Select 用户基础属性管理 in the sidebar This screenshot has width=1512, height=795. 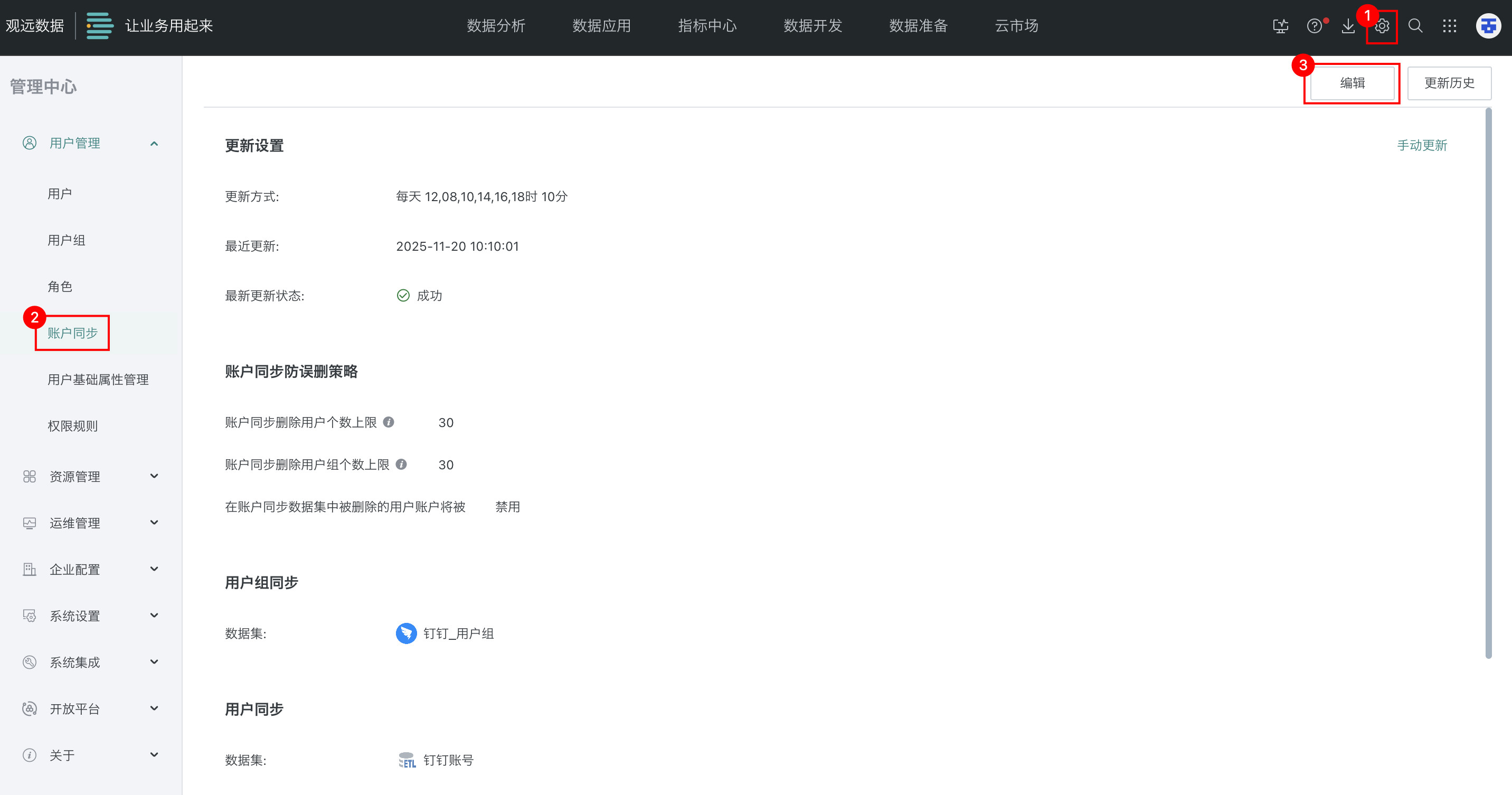(x=98, y=380)
